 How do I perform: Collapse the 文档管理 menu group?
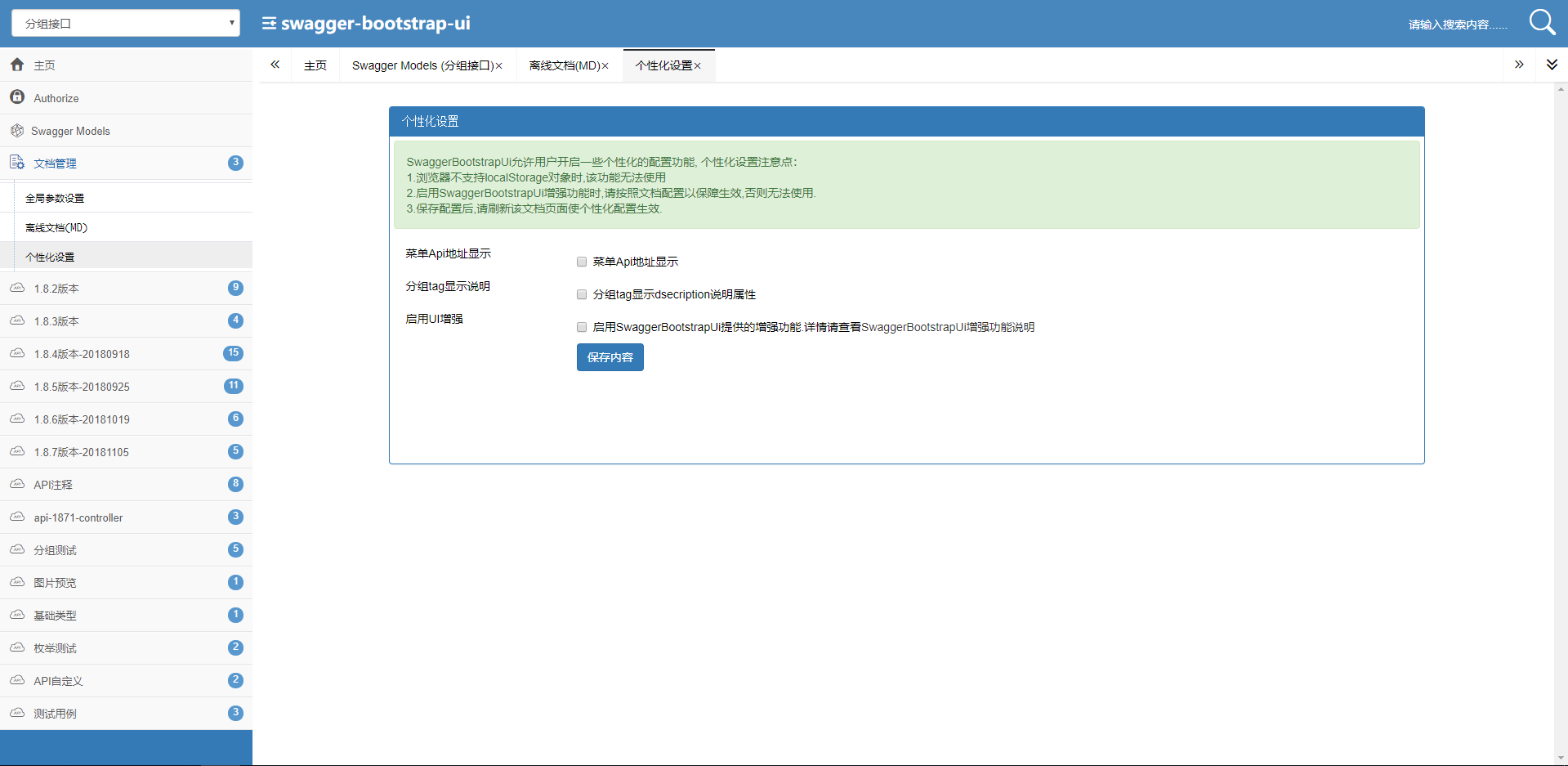coord(126,163)
